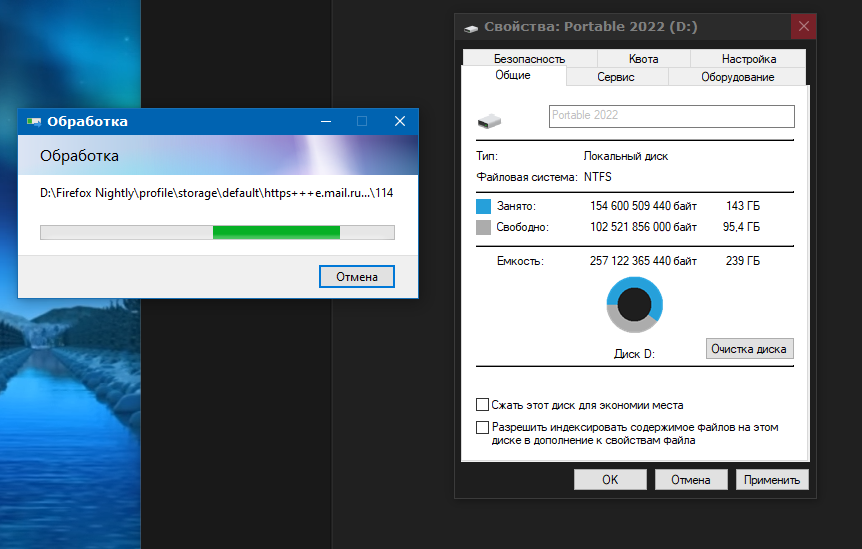Click the drive icon in Properties title bar
862x549 pixels.
(471, 27)
